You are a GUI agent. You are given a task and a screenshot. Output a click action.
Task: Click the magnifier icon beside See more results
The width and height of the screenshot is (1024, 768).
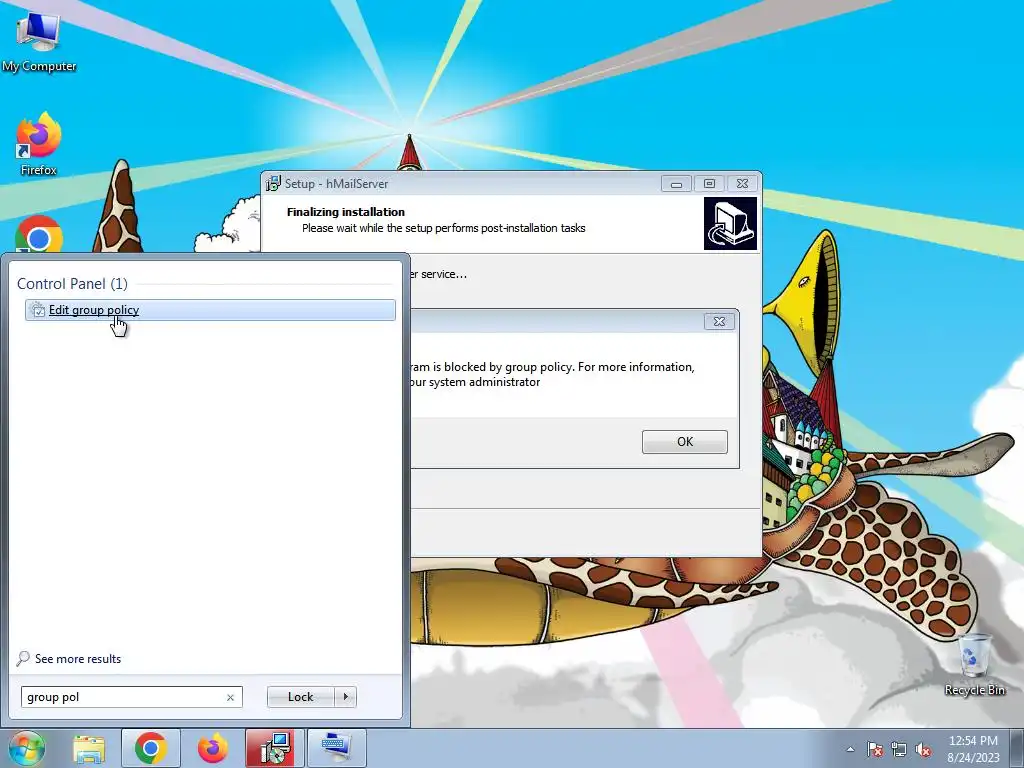(24, 658)
